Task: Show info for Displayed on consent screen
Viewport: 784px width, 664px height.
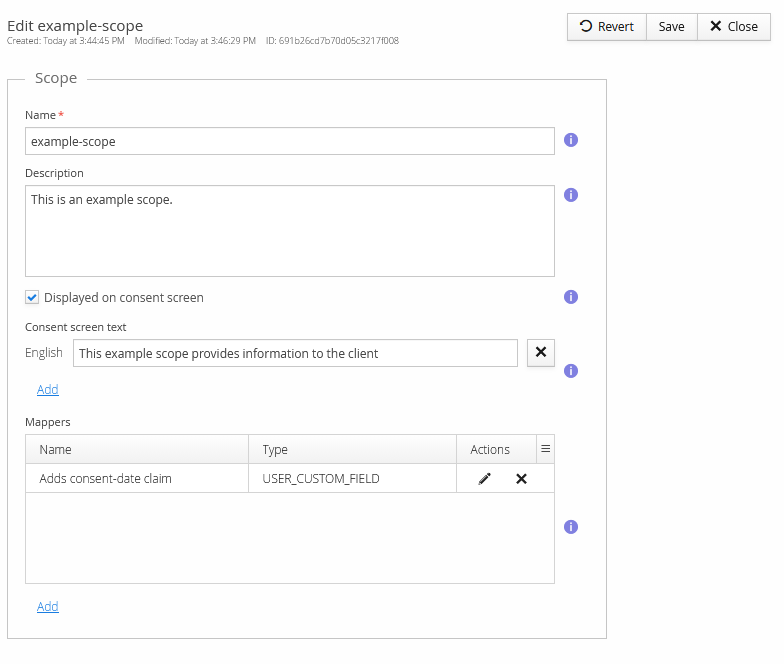Action: [x=570, y=297]
